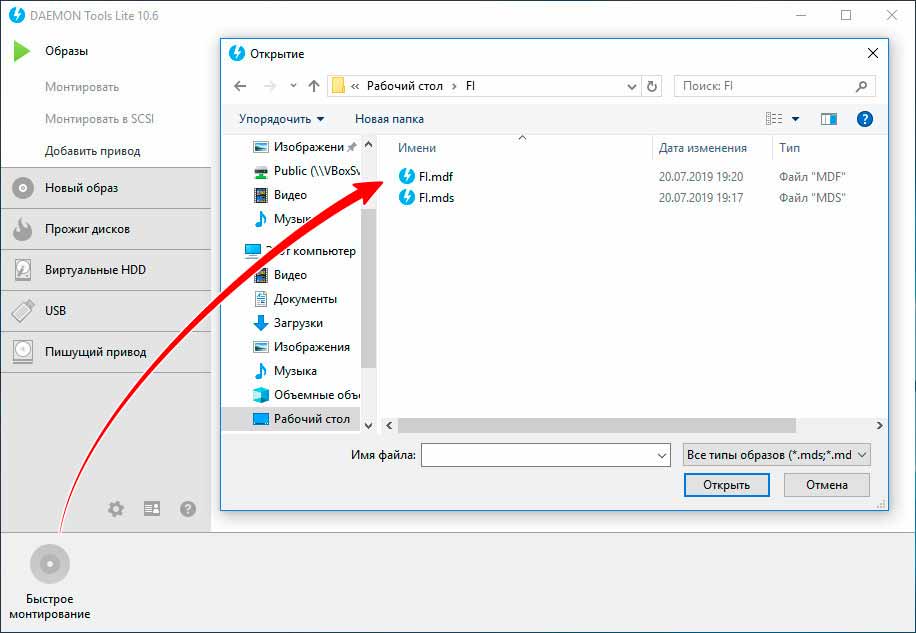Image resolution: width=916 pixels, height=633 pixels.
Task: Click the green Images play icon
Action: click(x=22, y=51)
